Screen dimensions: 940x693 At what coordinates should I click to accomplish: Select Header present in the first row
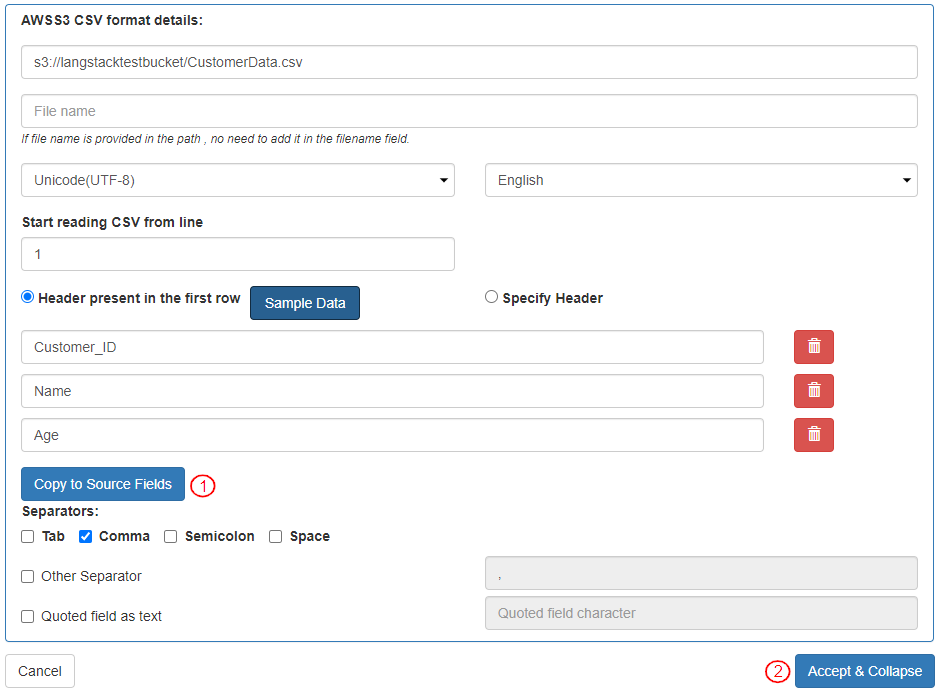(x=28, y=297)
